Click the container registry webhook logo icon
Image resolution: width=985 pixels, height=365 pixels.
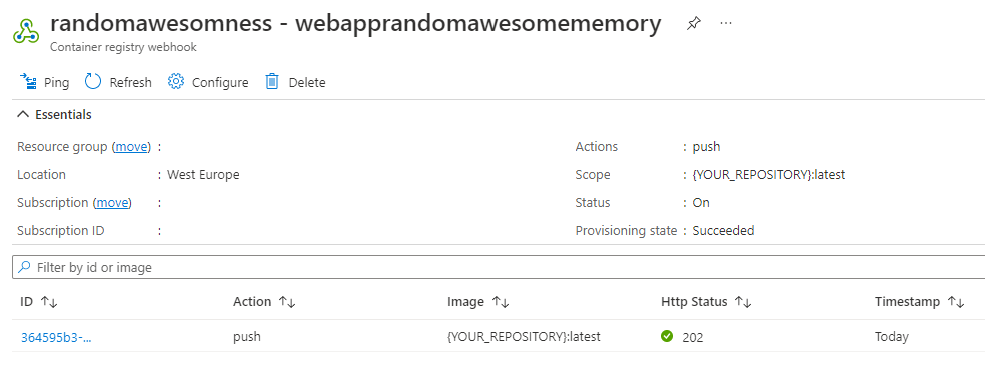coord(26,32)
